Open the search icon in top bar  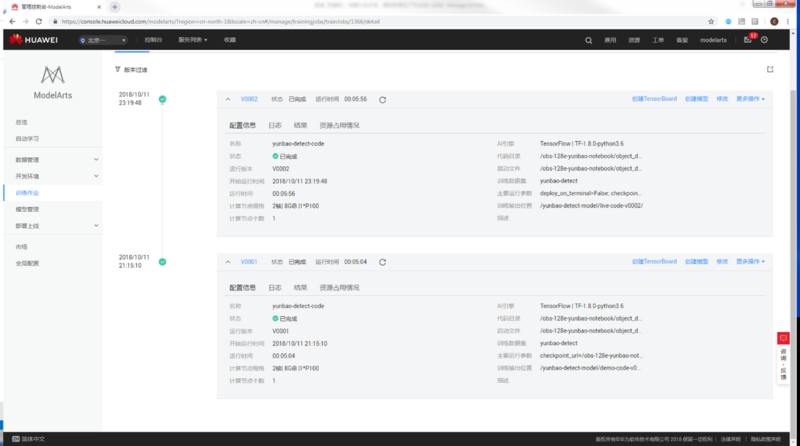[588, 40]
